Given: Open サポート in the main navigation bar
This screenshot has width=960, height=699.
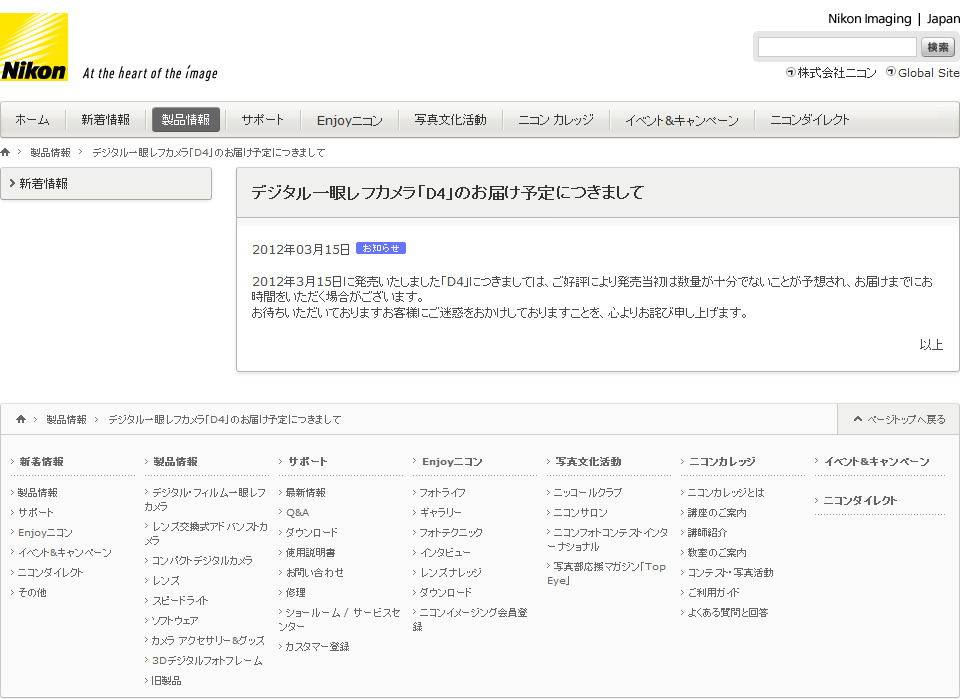Looking at the screenshot, I should pyautogui.click(x=263, y=120).
